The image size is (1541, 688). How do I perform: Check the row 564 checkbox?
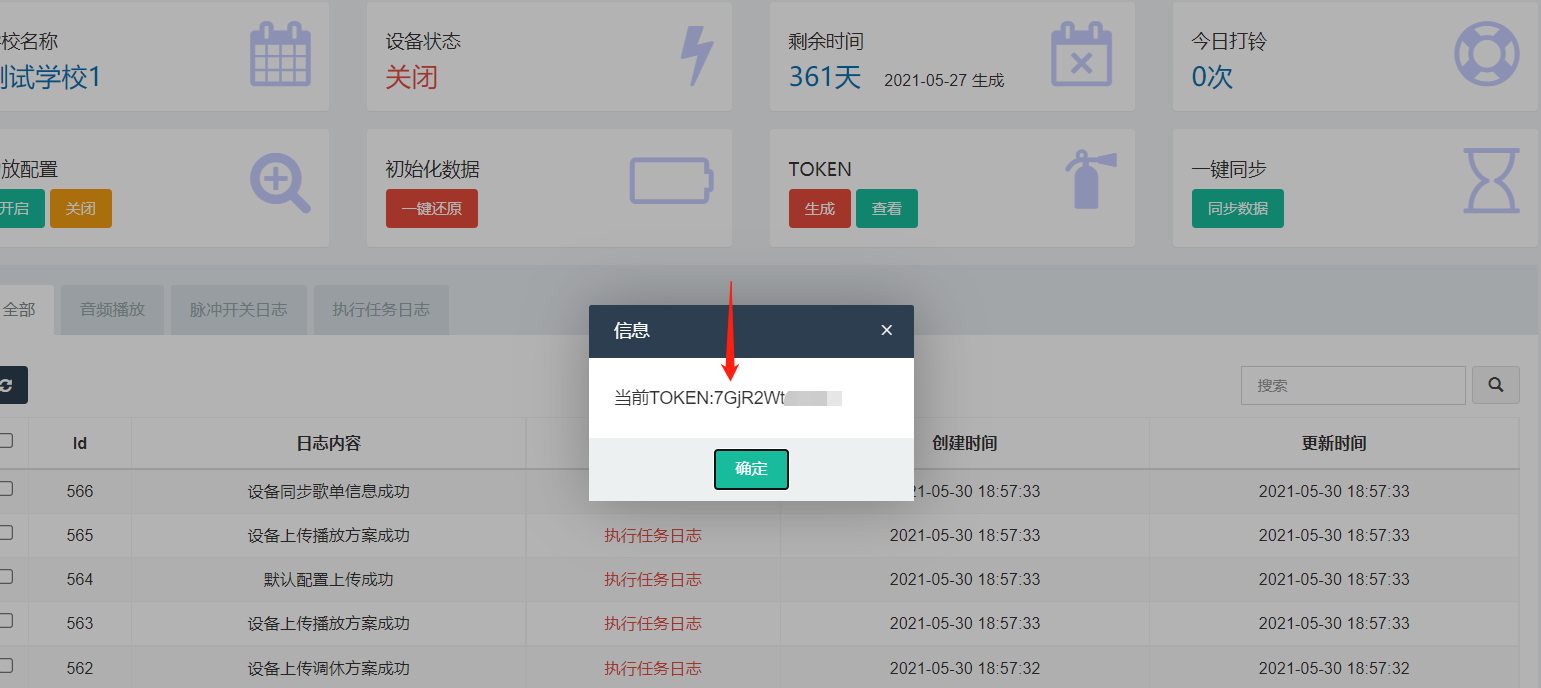click(6, 577)
